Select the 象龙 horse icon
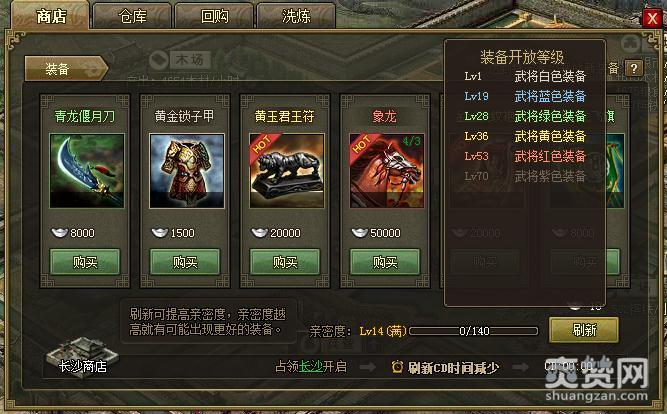 tap(387, 171)
